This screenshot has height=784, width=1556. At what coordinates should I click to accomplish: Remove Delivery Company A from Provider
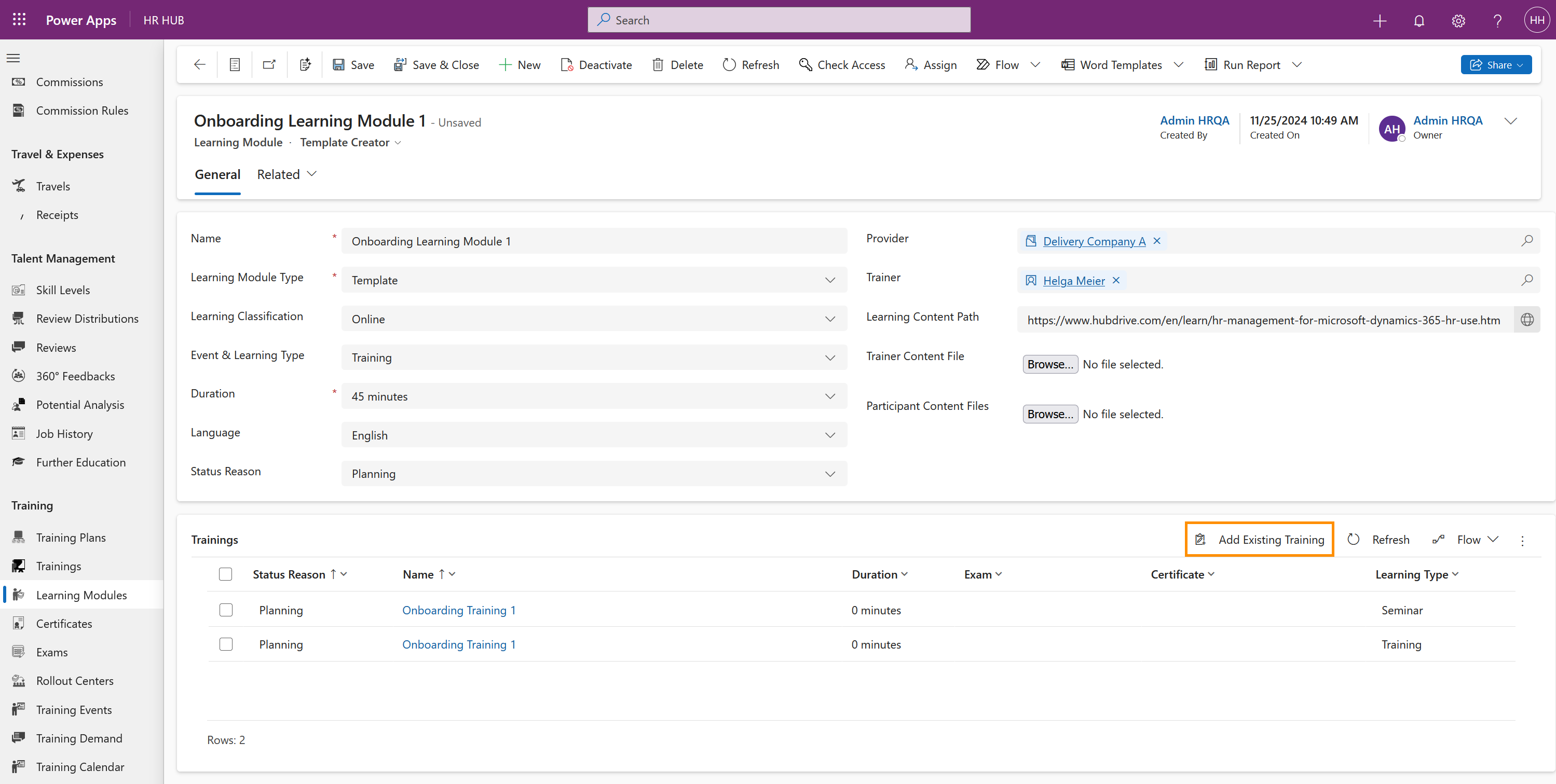point(1157,241)
